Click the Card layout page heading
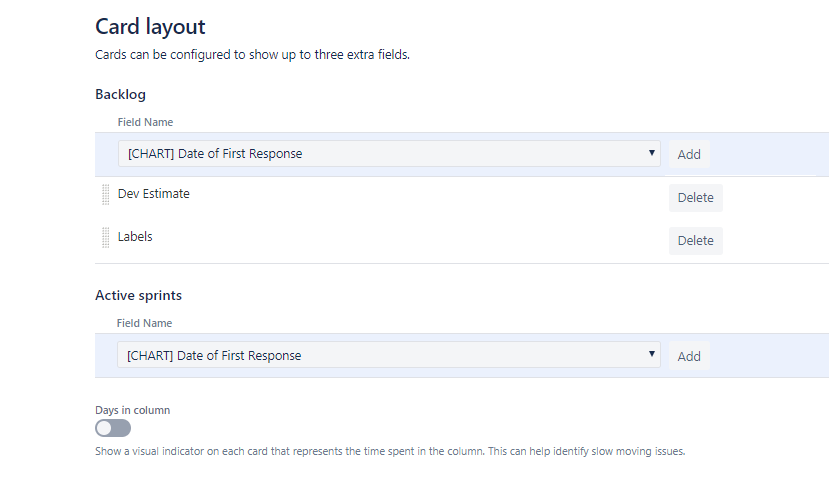The height and width of the screenshot is (503, 829). (150, 26)
